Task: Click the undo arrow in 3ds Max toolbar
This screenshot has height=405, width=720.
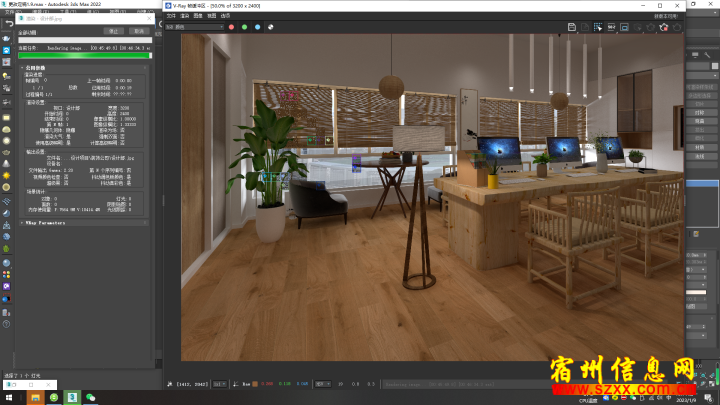Action: pyautogui.click(x=9, y=23)
